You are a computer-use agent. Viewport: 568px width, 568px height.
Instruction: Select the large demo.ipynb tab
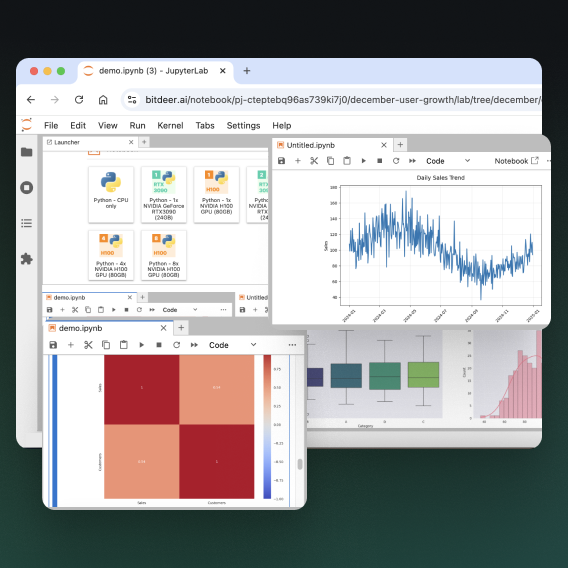tap(109, 328)
